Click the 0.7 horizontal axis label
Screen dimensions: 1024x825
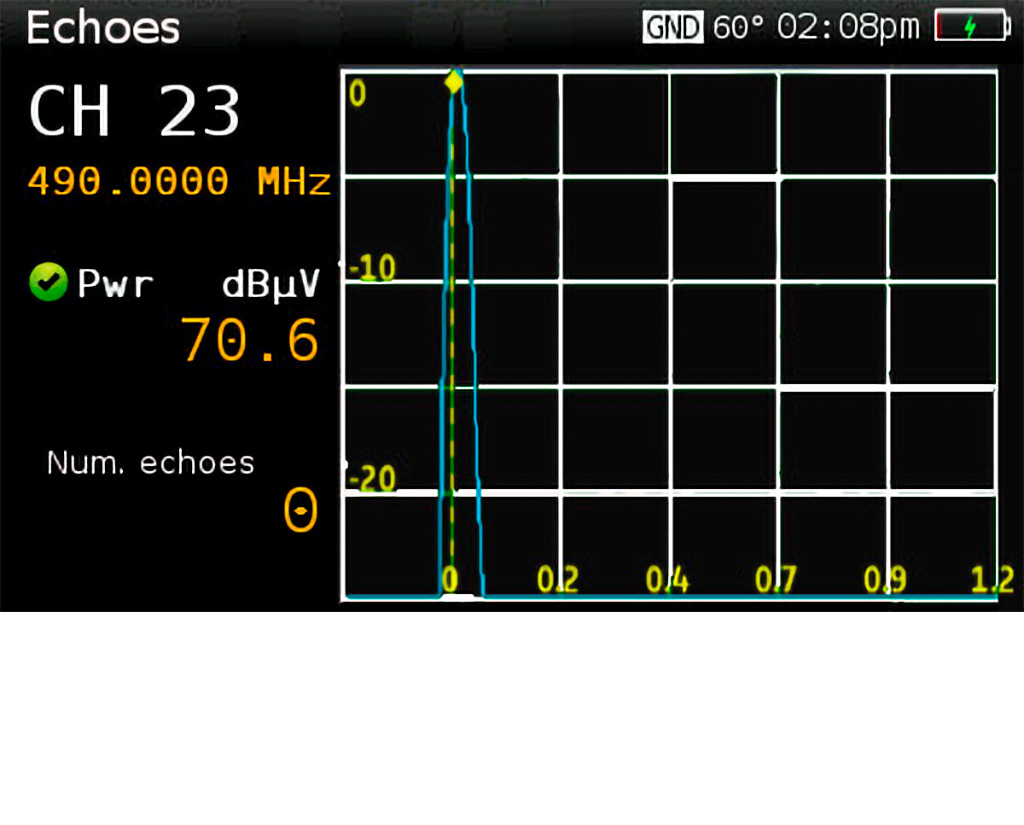coord(775,579)
